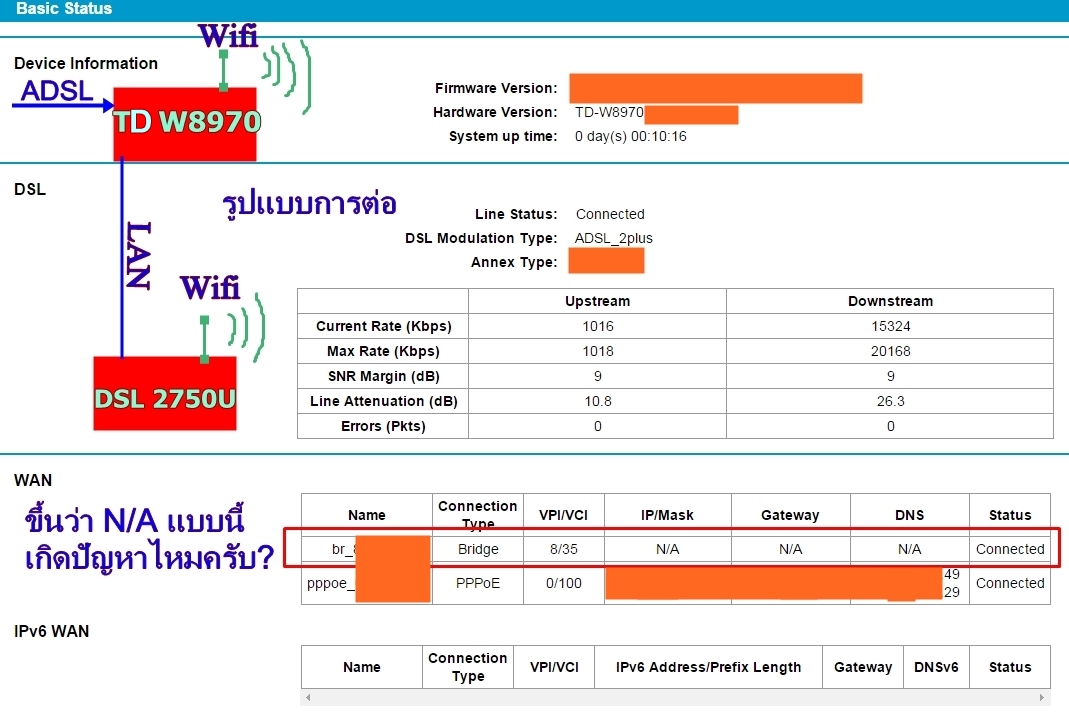This screenshot has height=718, width=1069.
Task: Click the "Status" header in IPv6 WAN table
Action: (1010, 667)
